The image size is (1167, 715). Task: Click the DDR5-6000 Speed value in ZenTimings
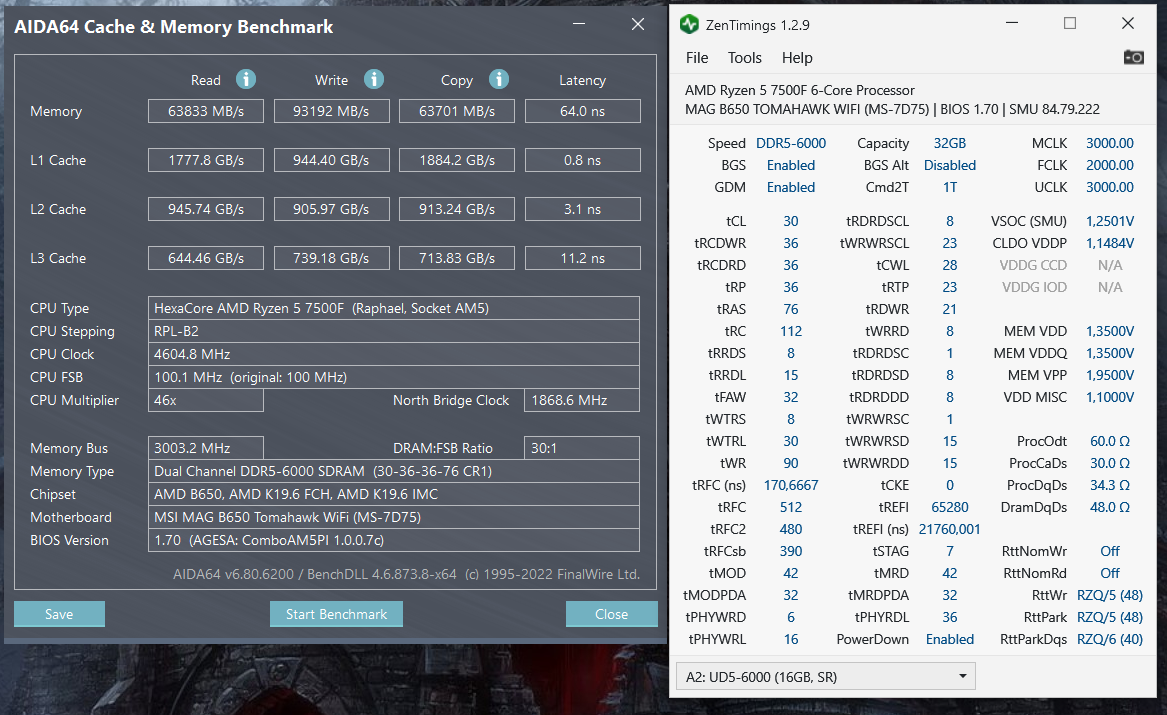(x=790, y=143)
